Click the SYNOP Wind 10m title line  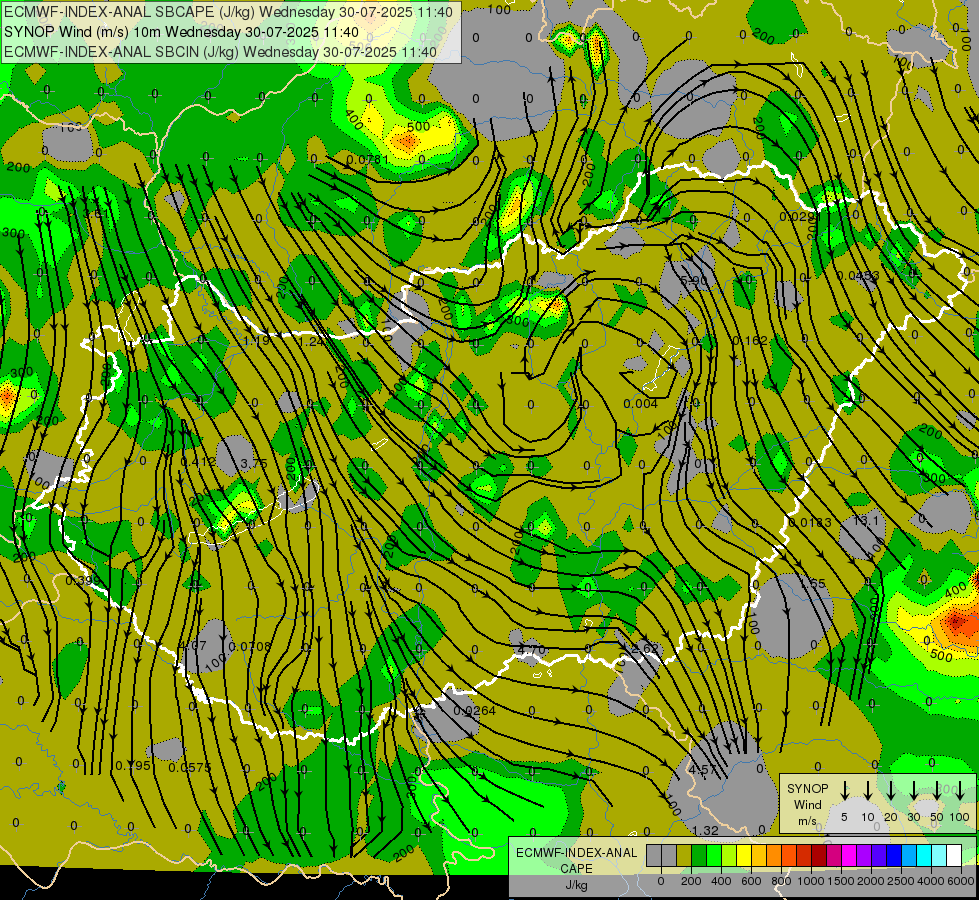pyautogui.click(x=181, y=32)
